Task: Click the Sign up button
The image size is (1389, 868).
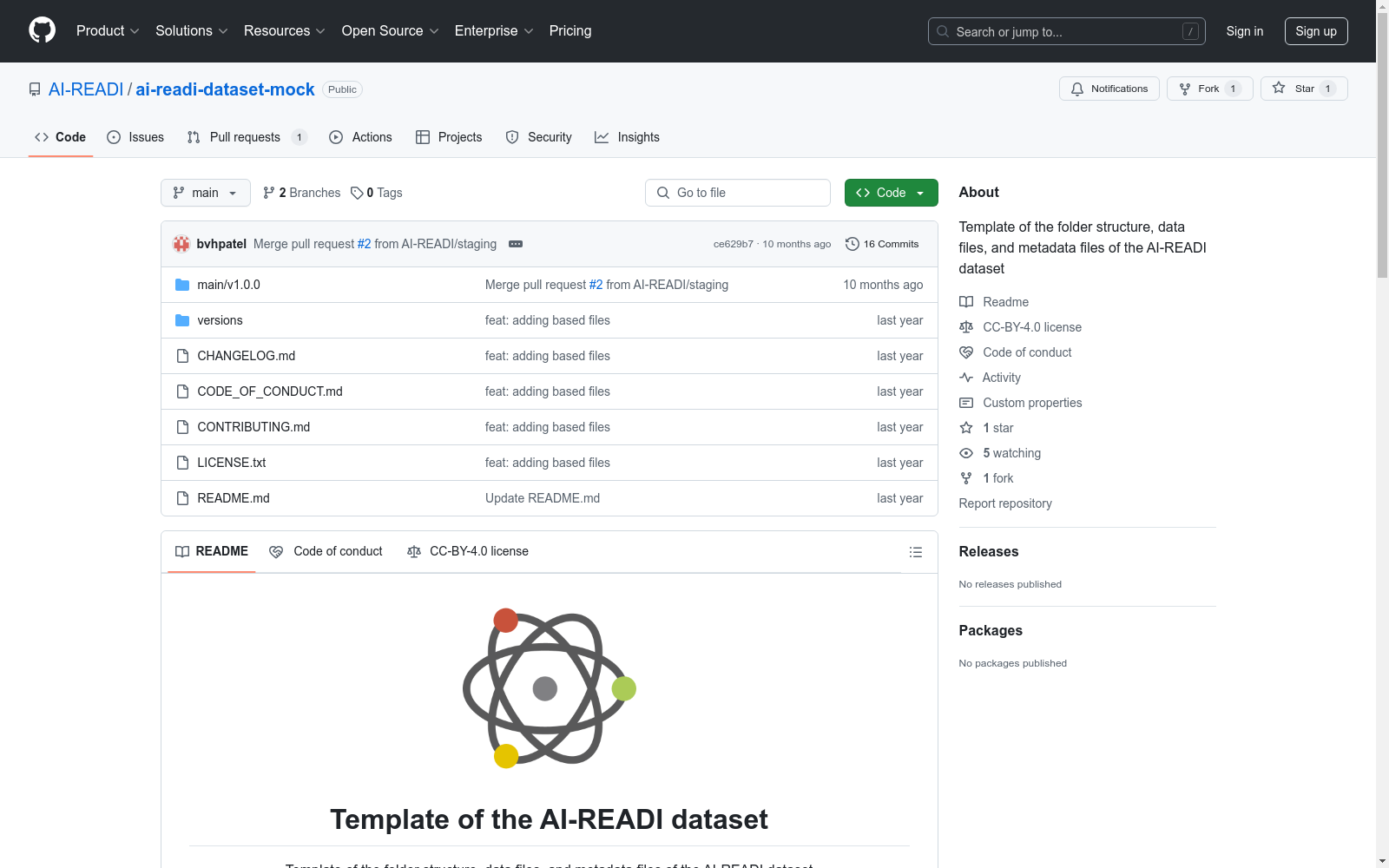Action: 1316,31
